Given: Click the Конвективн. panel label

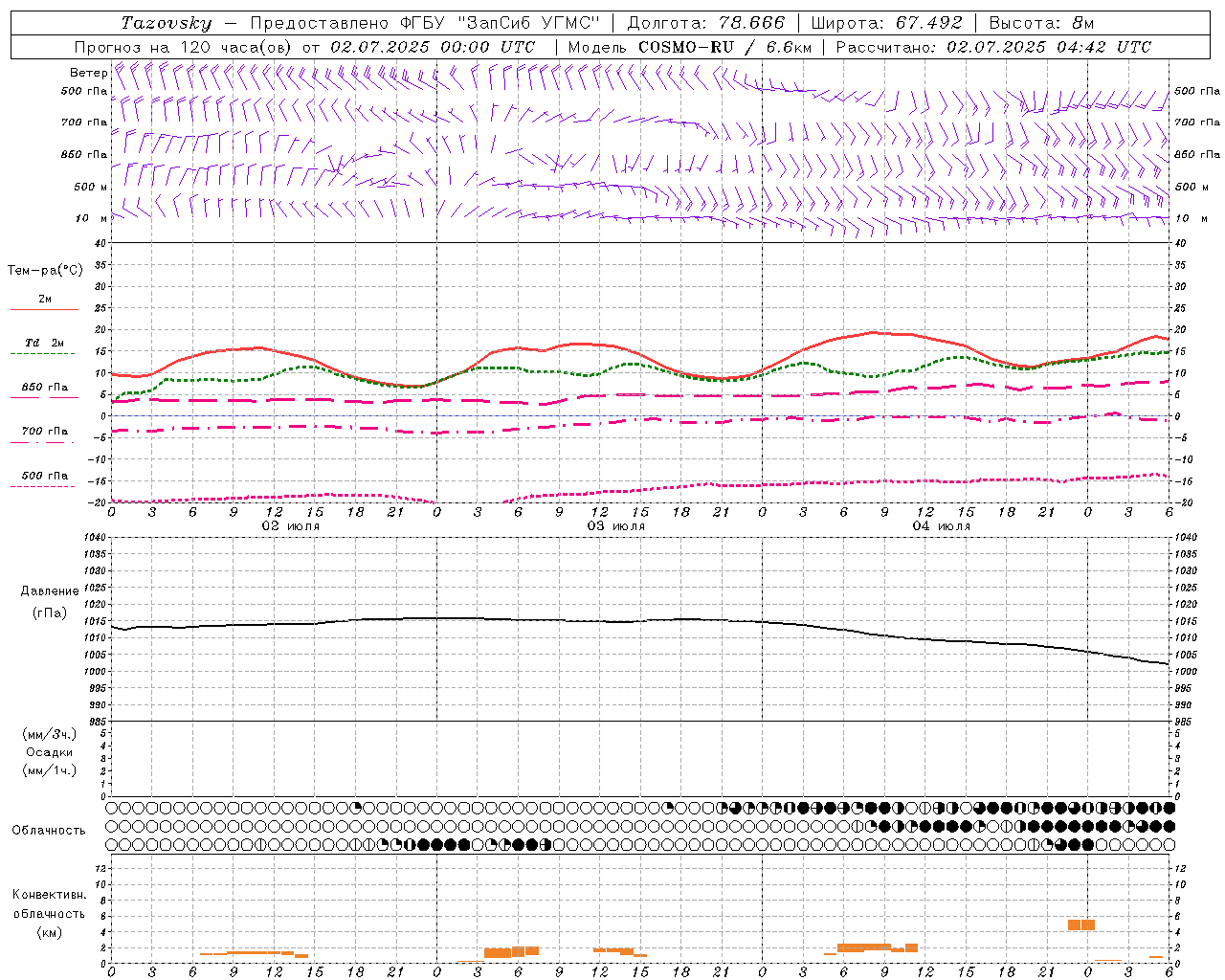Looking at the screenshot, I should (x=49, y=895).
